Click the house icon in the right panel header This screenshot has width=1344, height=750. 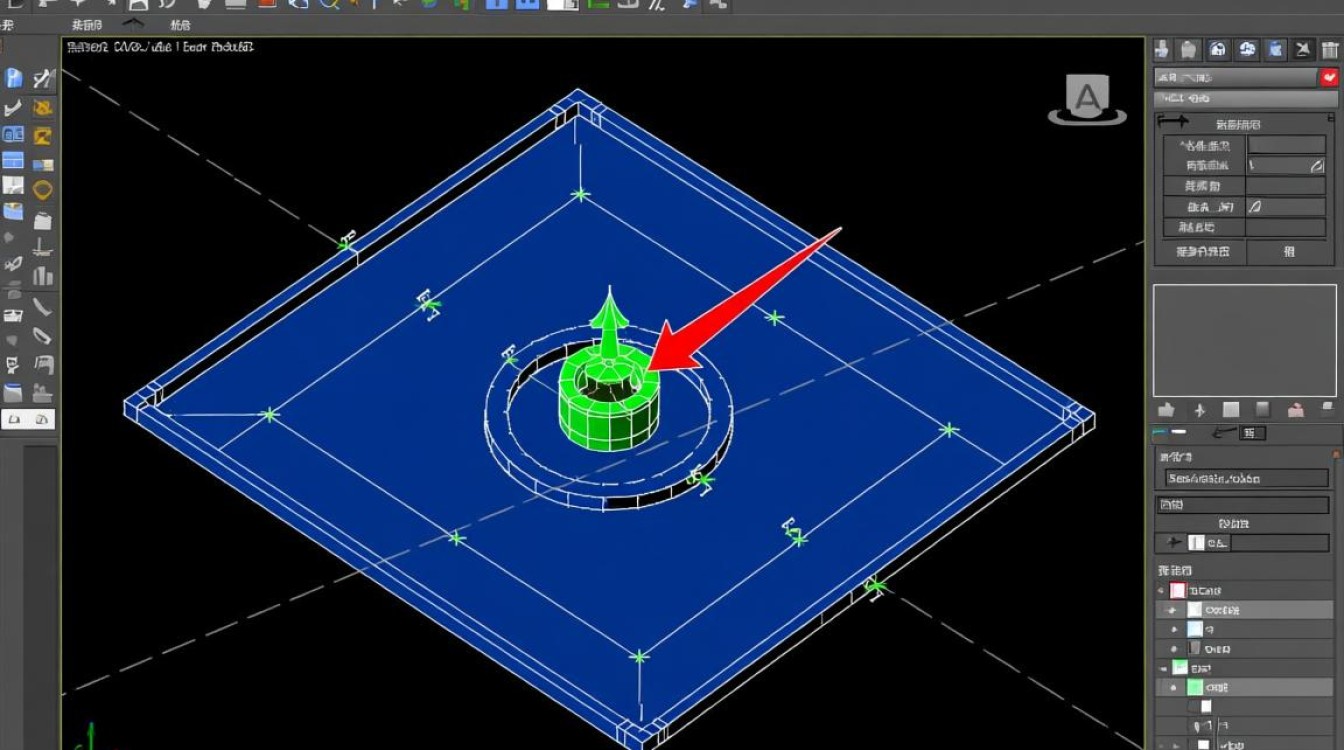pyautogui.click(x=1218, y=49)
